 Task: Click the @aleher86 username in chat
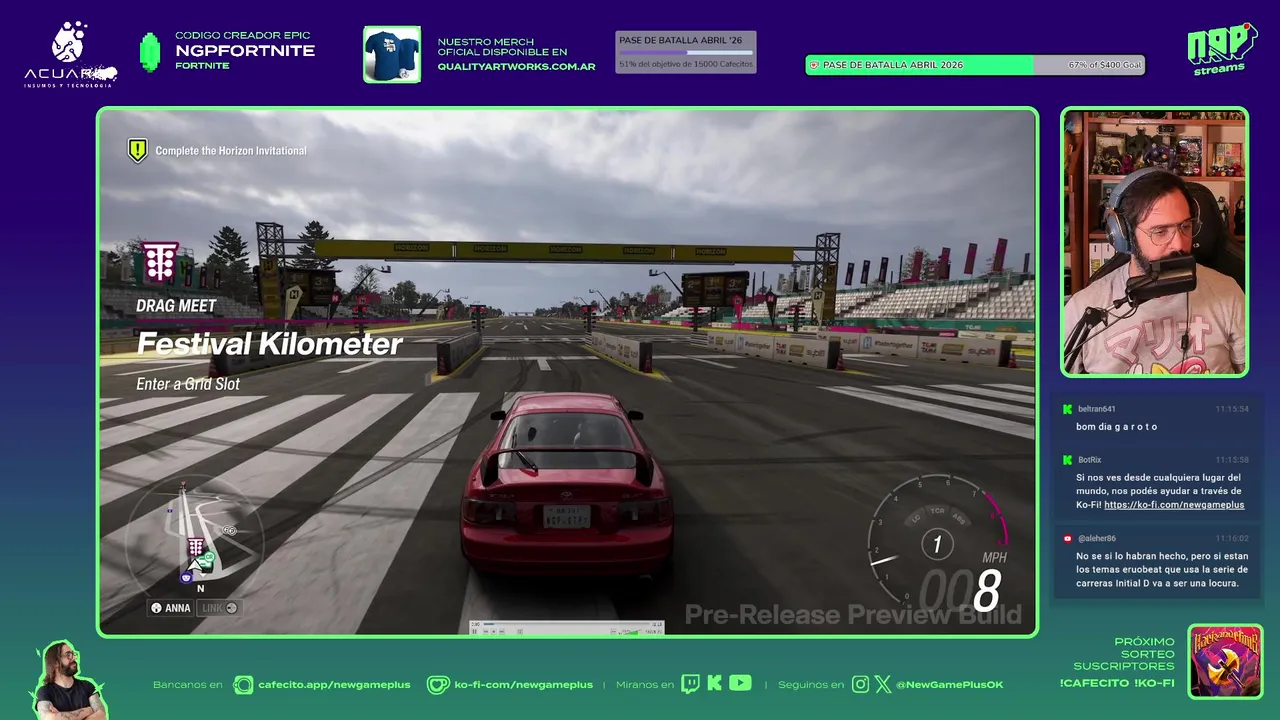(1097, 538)
